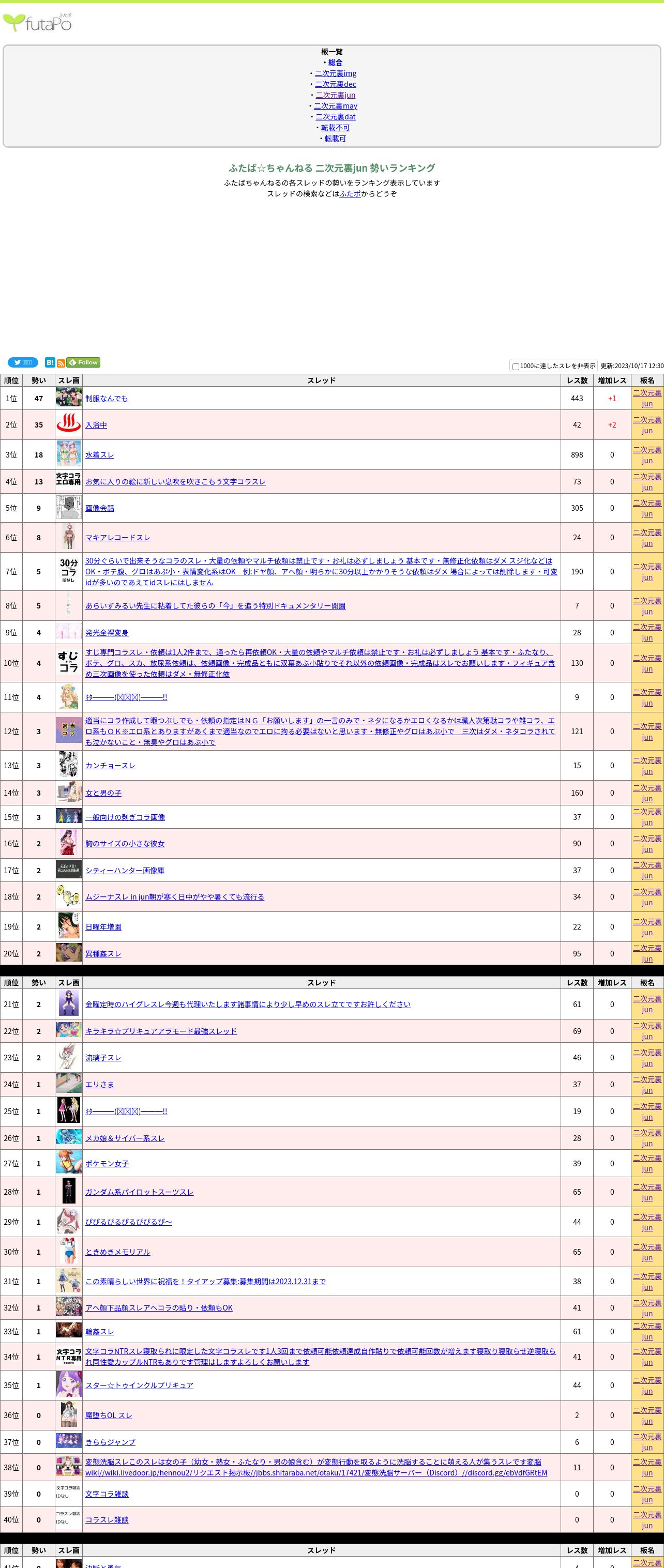Open the コラスレ雑談 thread

point(107,1520)
